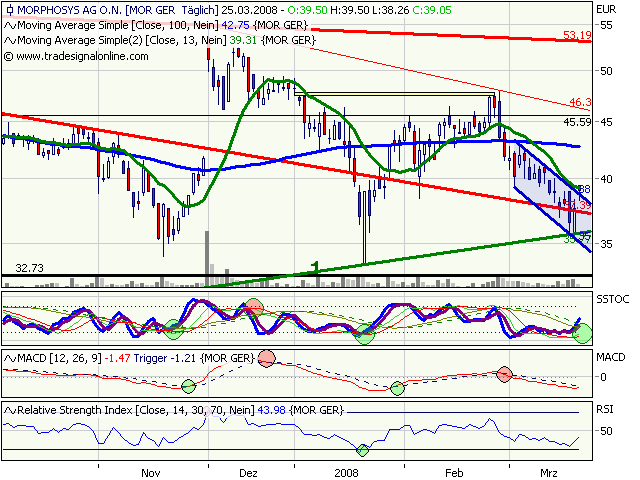Click the support level label 32.73

pos(29,268)
